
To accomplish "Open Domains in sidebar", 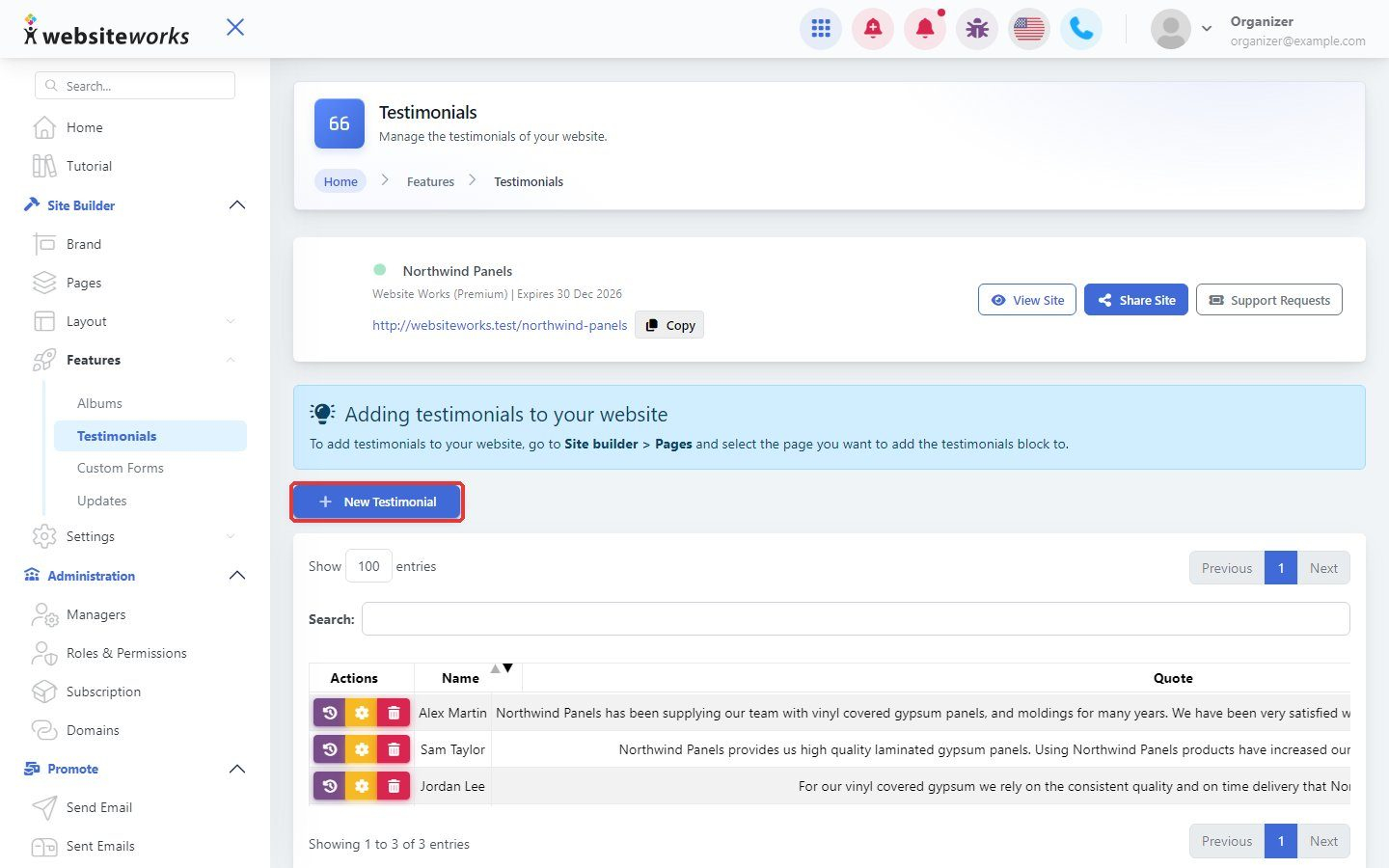I will tap(93, 730).
